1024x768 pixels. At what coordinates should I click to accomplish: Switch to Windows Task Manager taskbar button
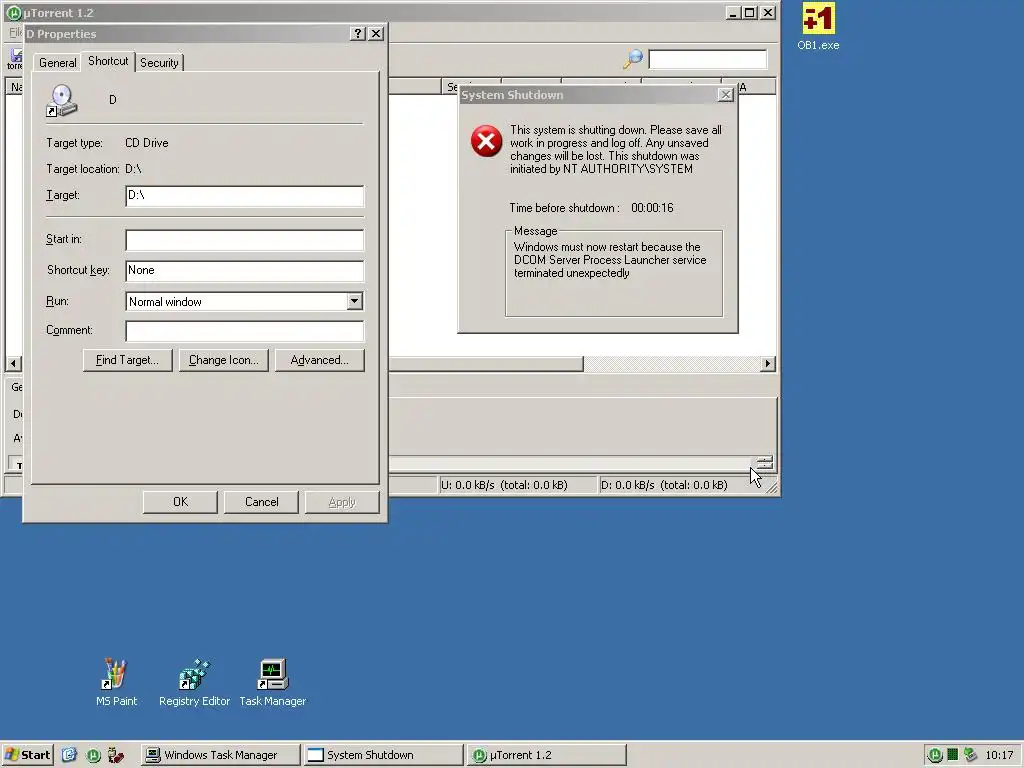(x=221, y=755)
